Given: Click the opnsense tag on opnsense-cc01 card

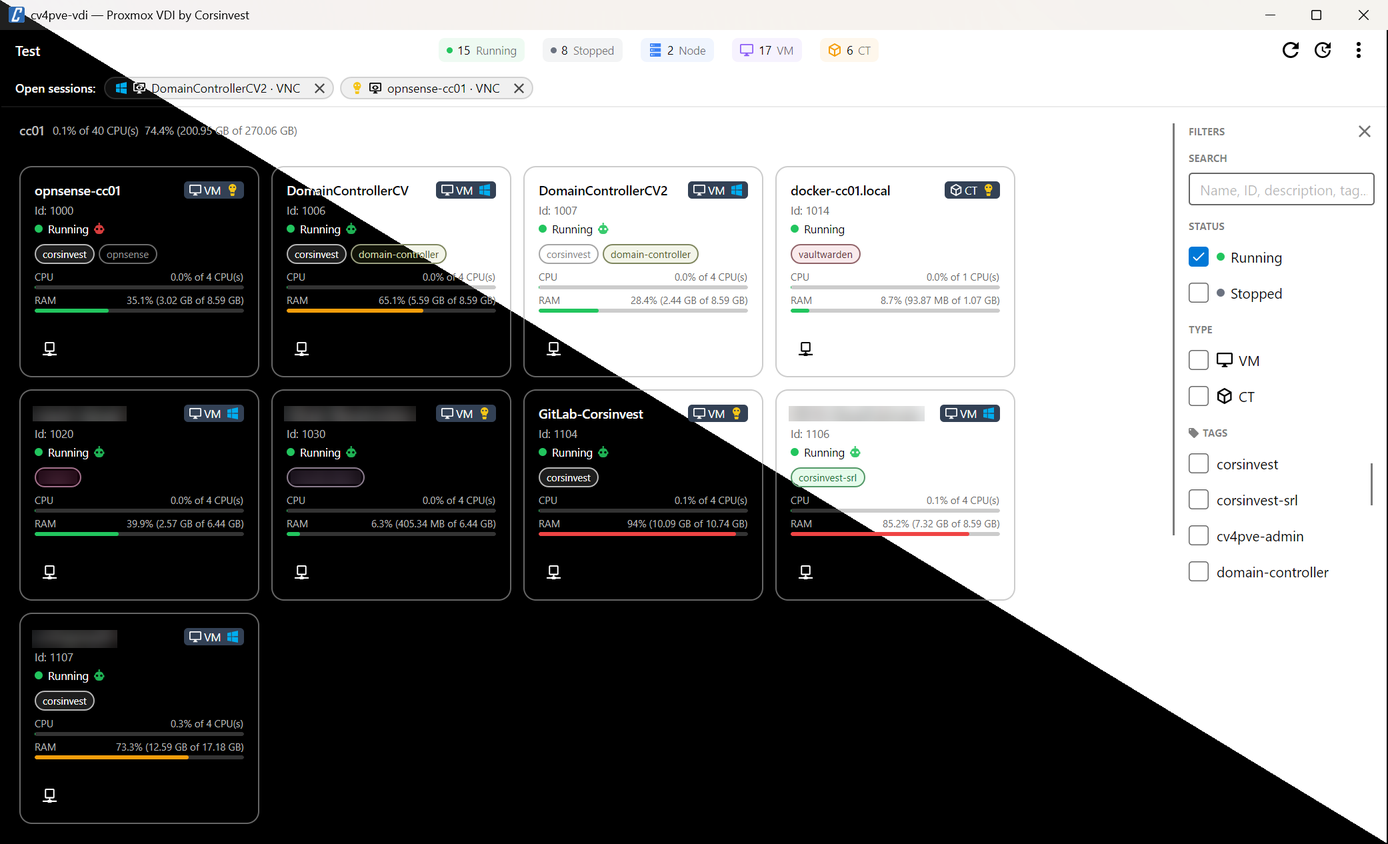Looking at the screenshot, I should pos(128,254).
